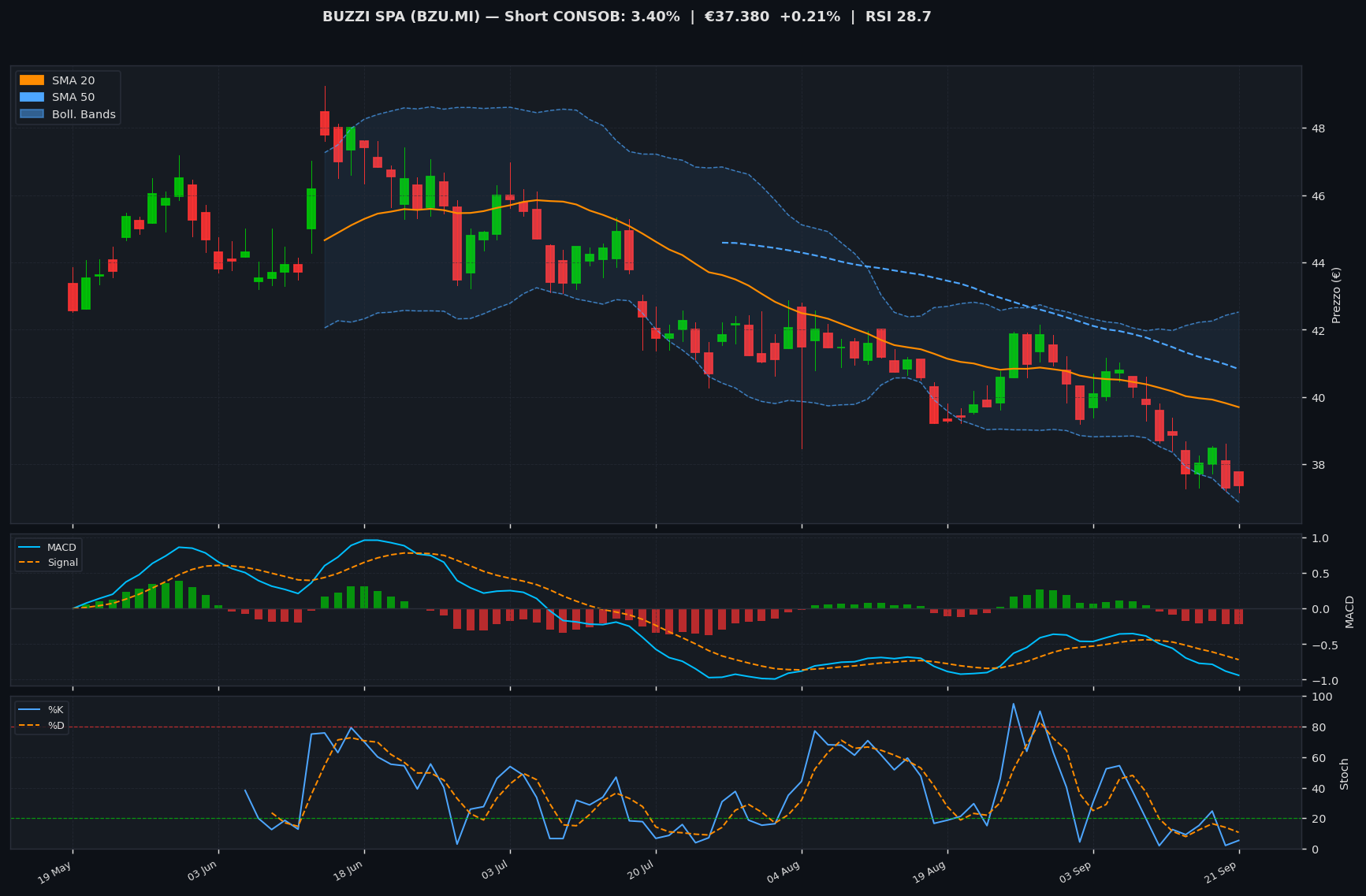Click the blue SMA 50 legend swatch
The width and height of the screenshot is (1366, 896).
point(32,97)
